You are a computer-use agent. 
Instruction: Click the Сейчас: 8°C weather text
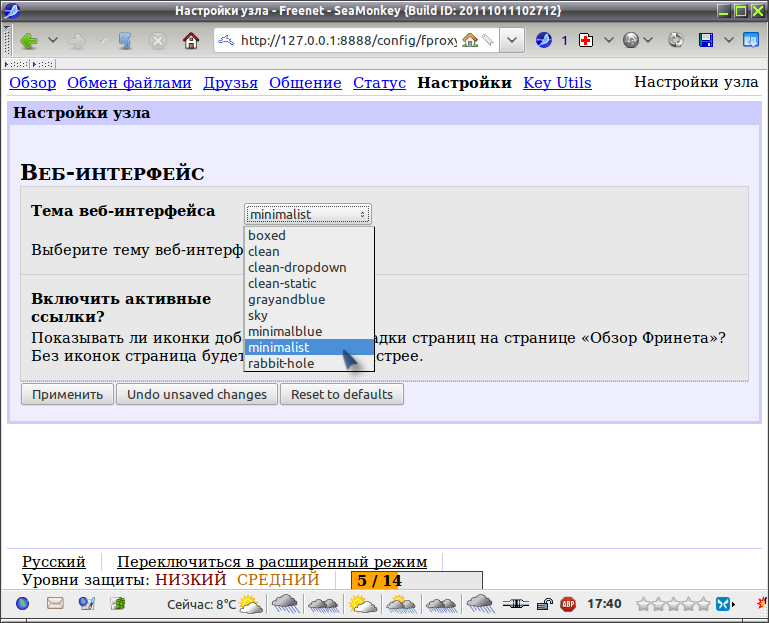(202, 604)
